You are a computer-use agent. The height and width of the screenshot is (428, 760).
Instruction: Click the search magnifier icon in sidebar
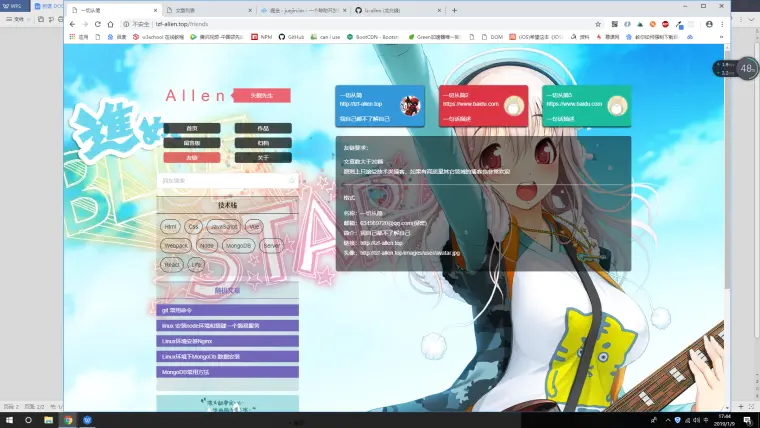(x=292, y=181)
